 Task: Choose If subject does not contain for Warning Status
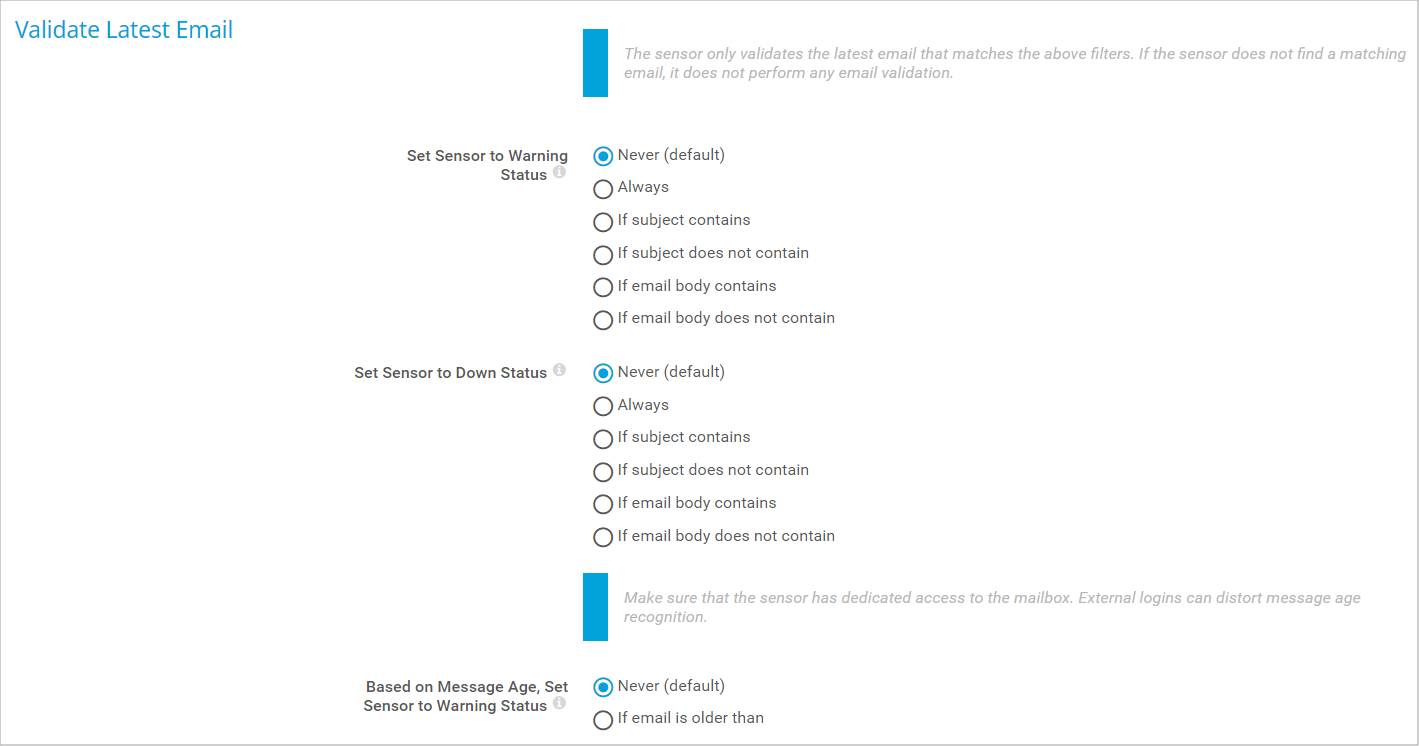pyautogui.click(x=603, y=255)
